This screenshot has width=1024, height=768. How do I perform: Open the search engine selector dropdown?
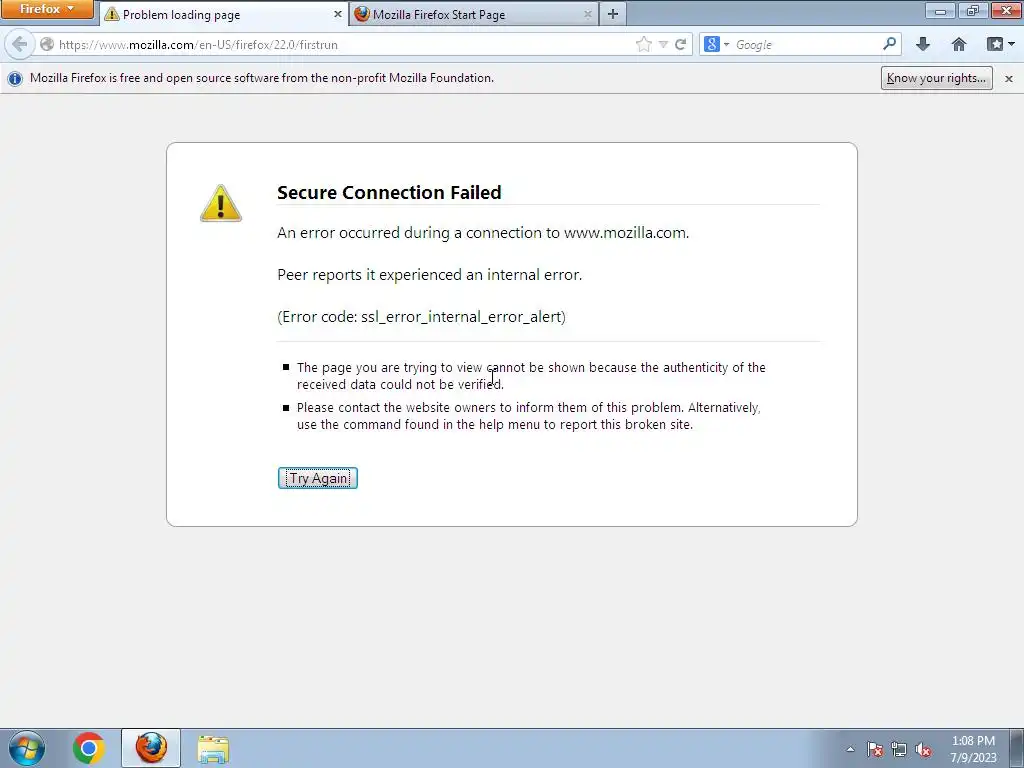click(x=716, y=44)
